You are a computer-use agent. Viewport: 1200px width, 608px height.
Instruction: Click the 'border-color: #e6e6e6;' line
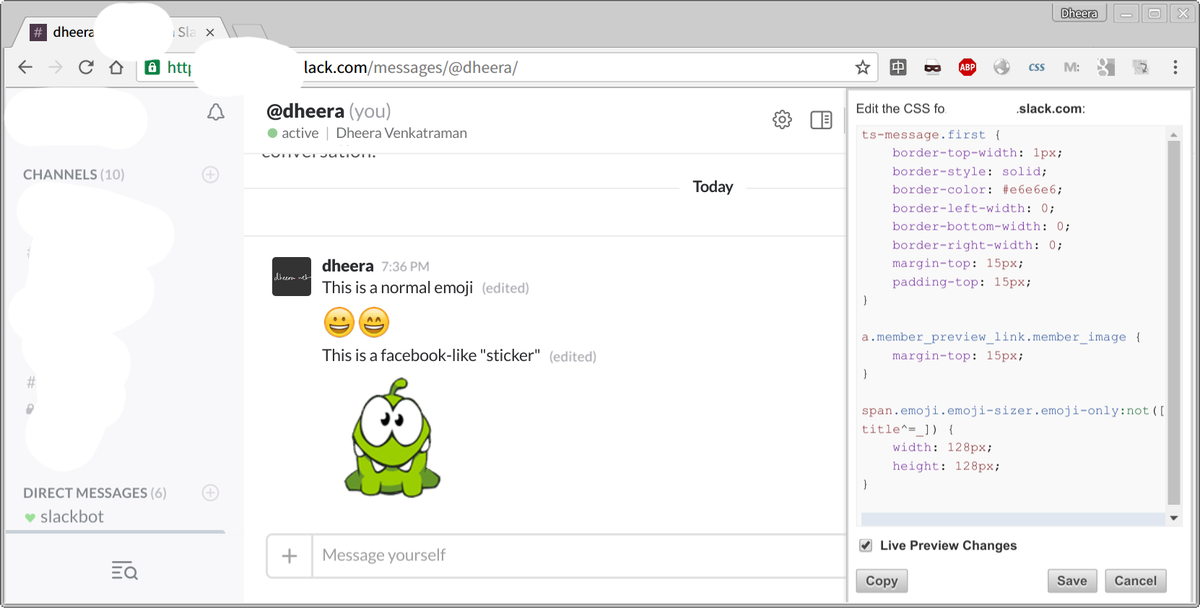click(x=977, y=190)
